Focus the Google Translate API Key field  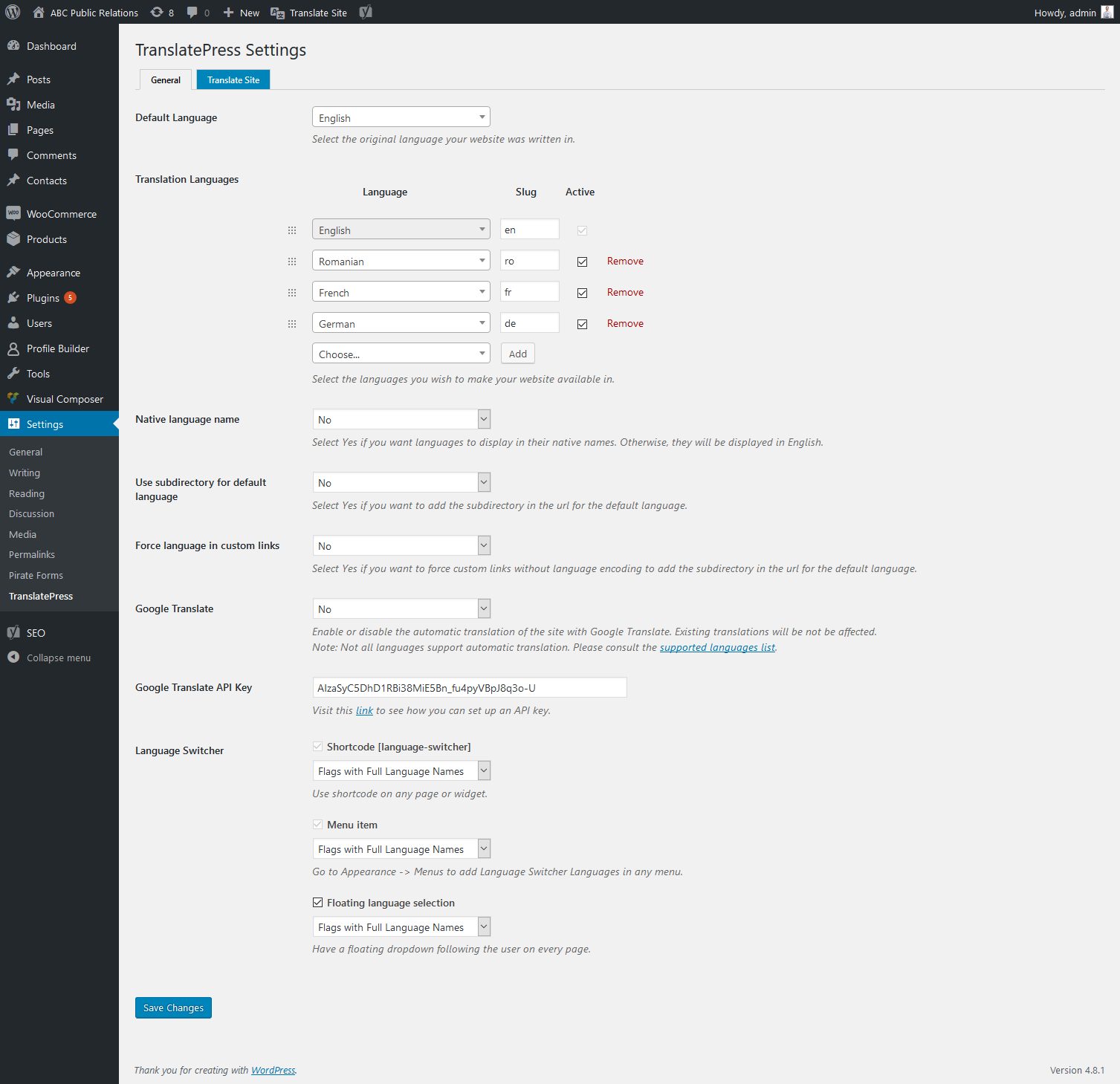tap(470, 688)
